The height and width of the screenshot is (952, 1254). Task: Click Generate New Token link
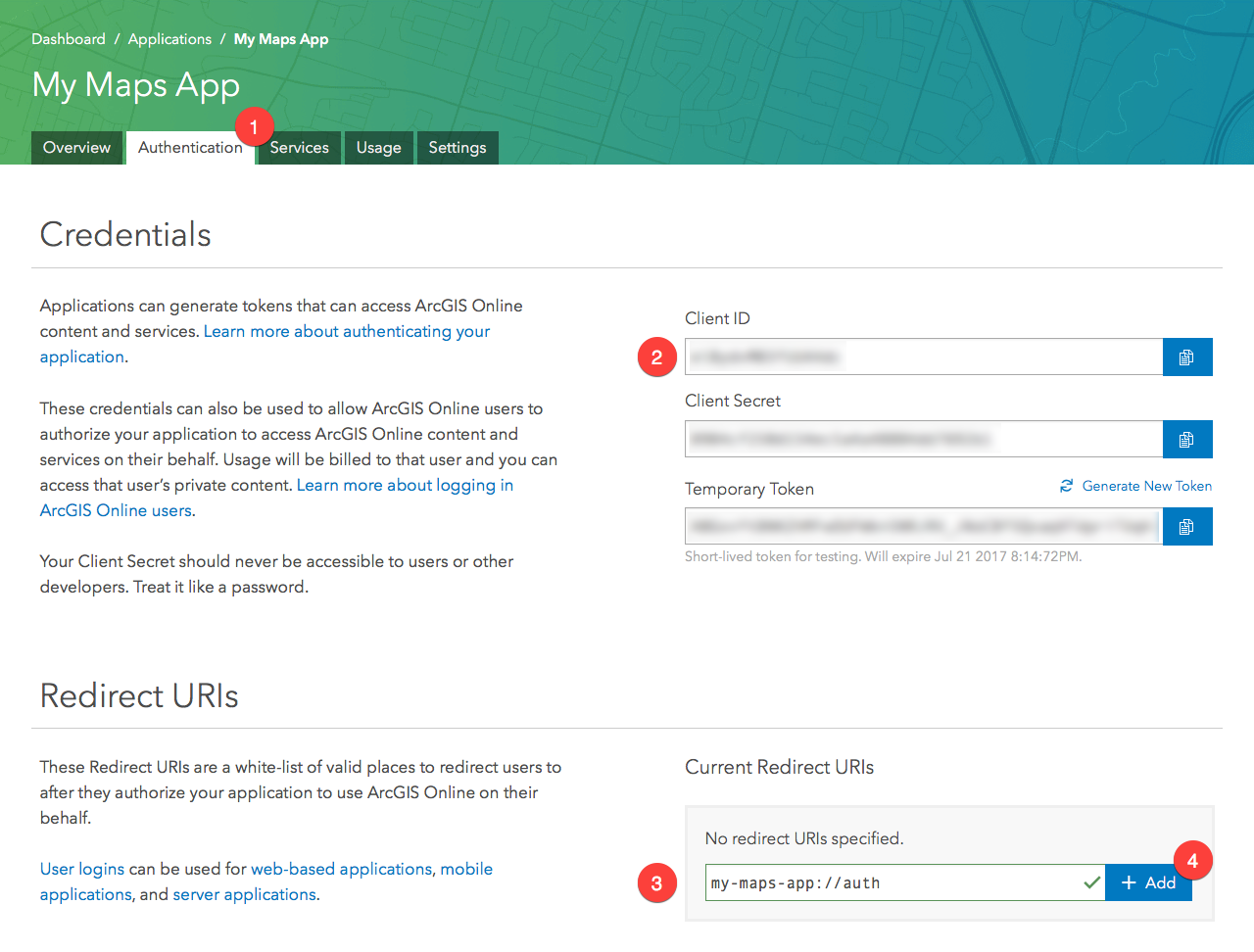[1147, 486]
